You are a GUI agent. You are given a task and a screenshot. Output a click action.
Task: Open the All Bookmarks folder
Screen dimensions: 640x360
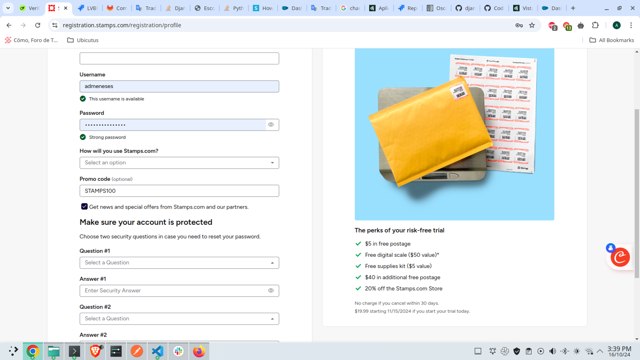click(611, 40)
